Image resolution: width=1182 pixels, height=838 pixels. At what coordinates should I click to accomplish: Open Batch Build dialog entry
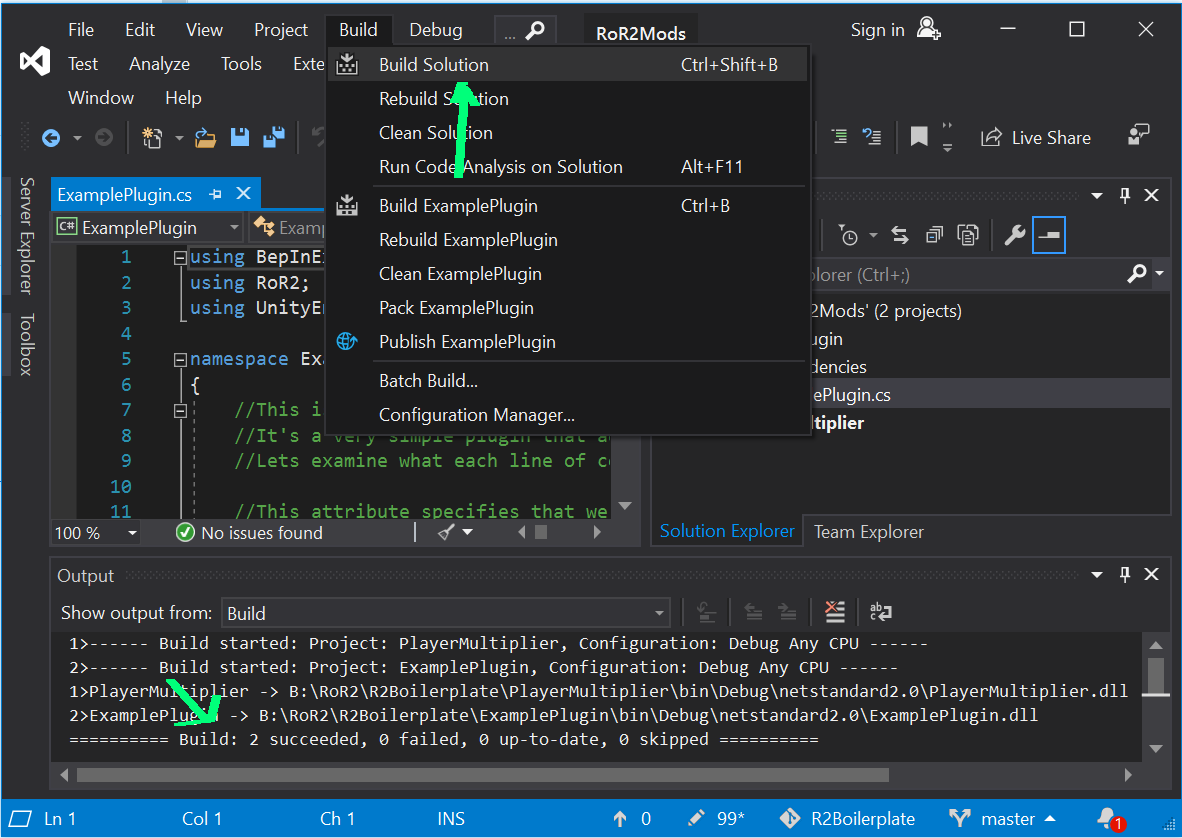(568, 381)
